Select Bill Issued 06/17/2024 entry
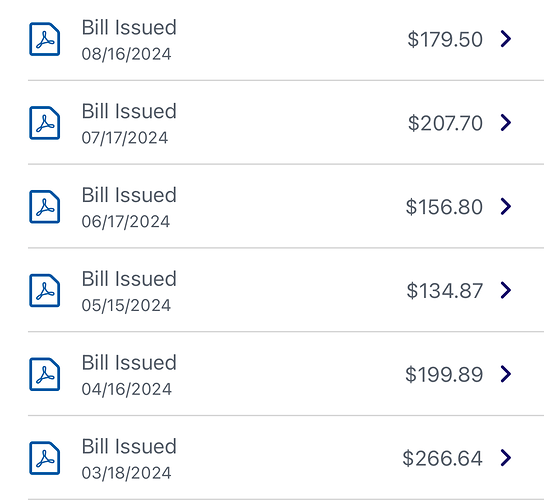 pyautogui.click(x=286, y=206)
